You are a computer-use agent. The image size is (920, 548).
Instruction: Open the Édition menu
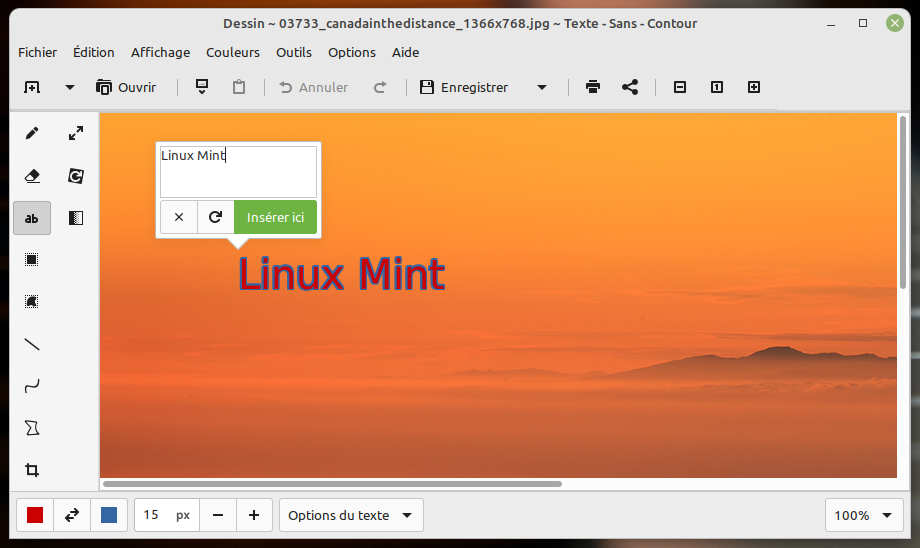94,52
